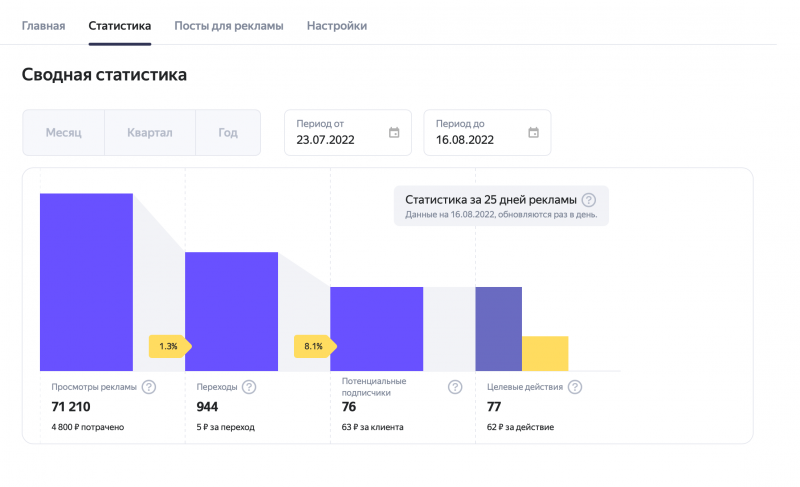Click the 1.3% conversion badge
Image resolution: width=800 pixels, height=487 pixels.
[168, 346]
